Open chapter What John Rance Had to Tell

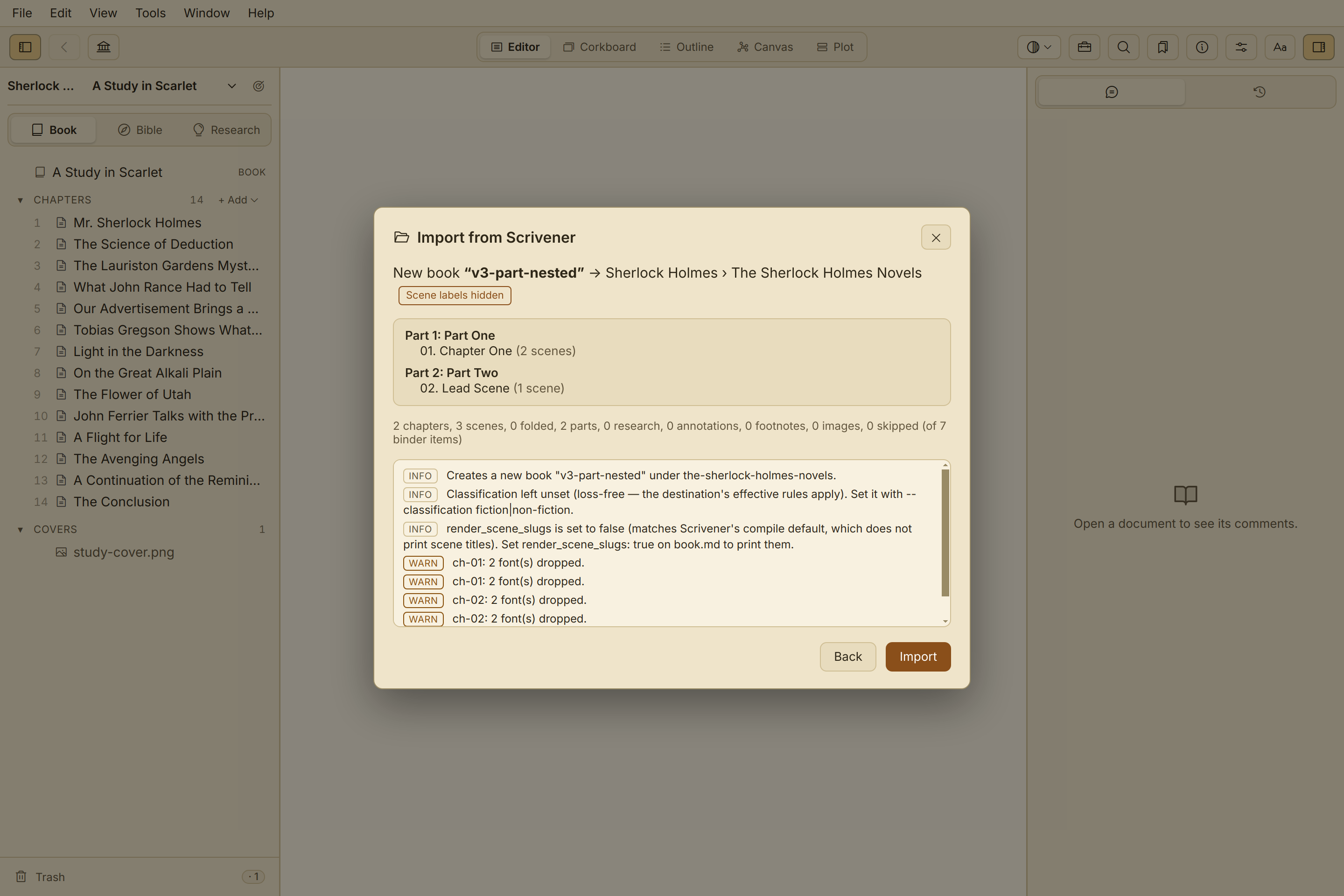pyautogui.click(x=140, y=287)
